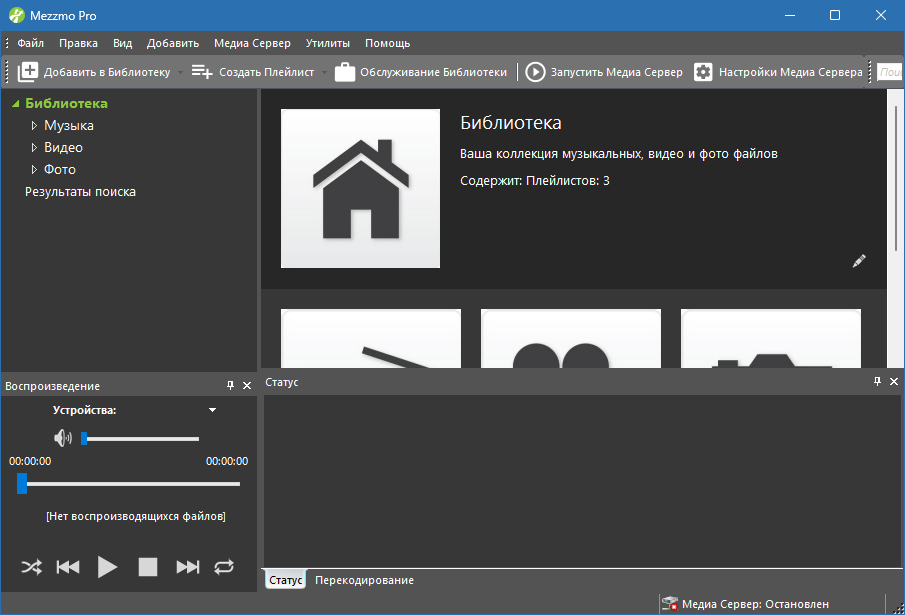
Task: Click Создать Плейлист toolbar button
Action: point(253,72)
